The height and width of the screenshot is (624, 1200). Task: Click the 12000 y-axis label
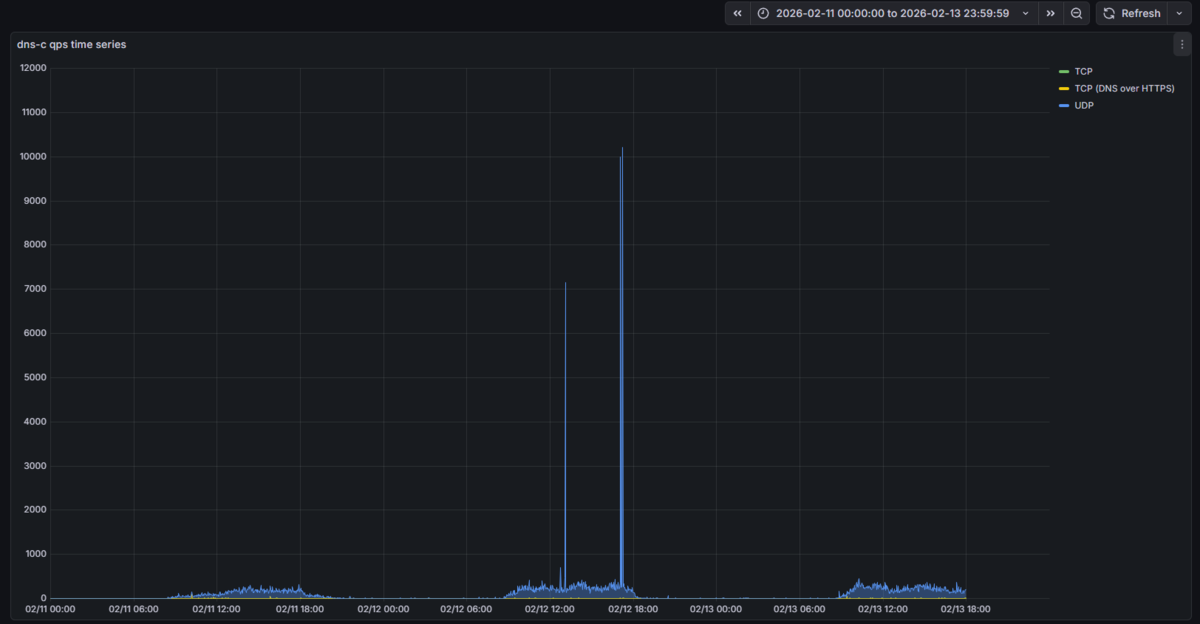[34, 68]
